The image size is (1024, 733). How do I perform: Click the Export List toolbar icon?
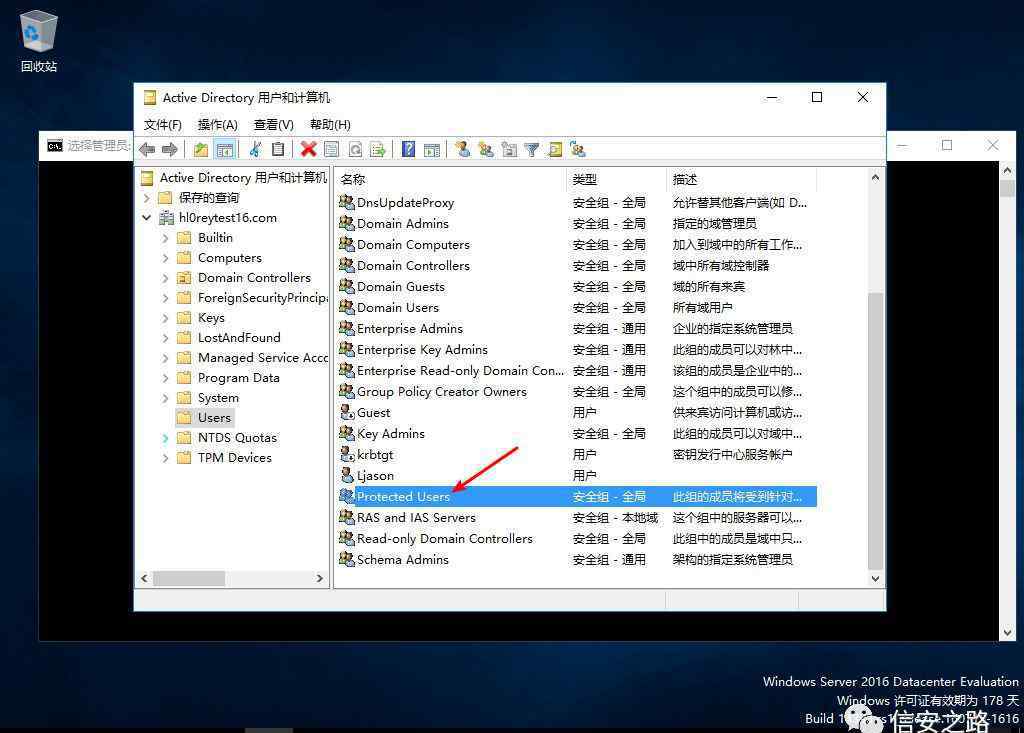point(377,150)
